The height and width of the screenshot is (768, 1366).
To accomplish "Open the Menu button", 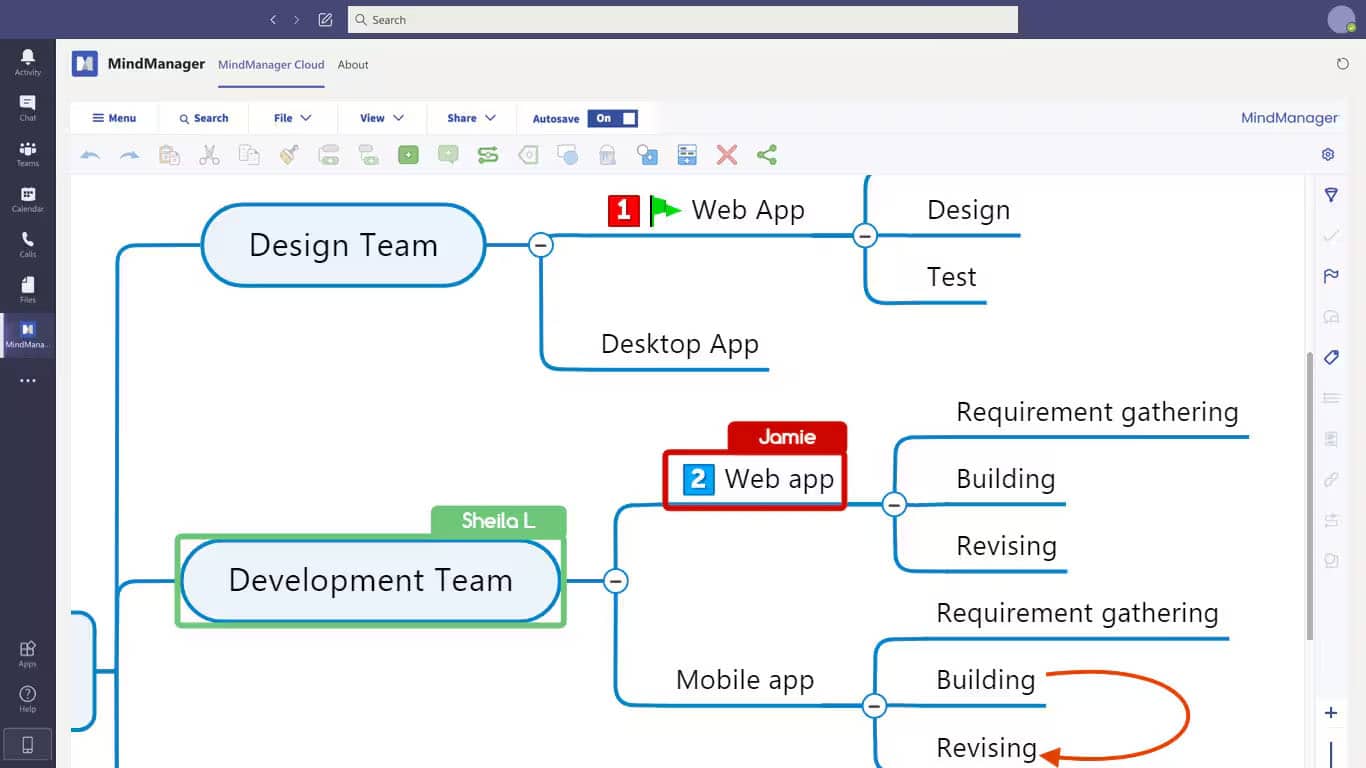I will pyautogui.click(x=113, y=118).
